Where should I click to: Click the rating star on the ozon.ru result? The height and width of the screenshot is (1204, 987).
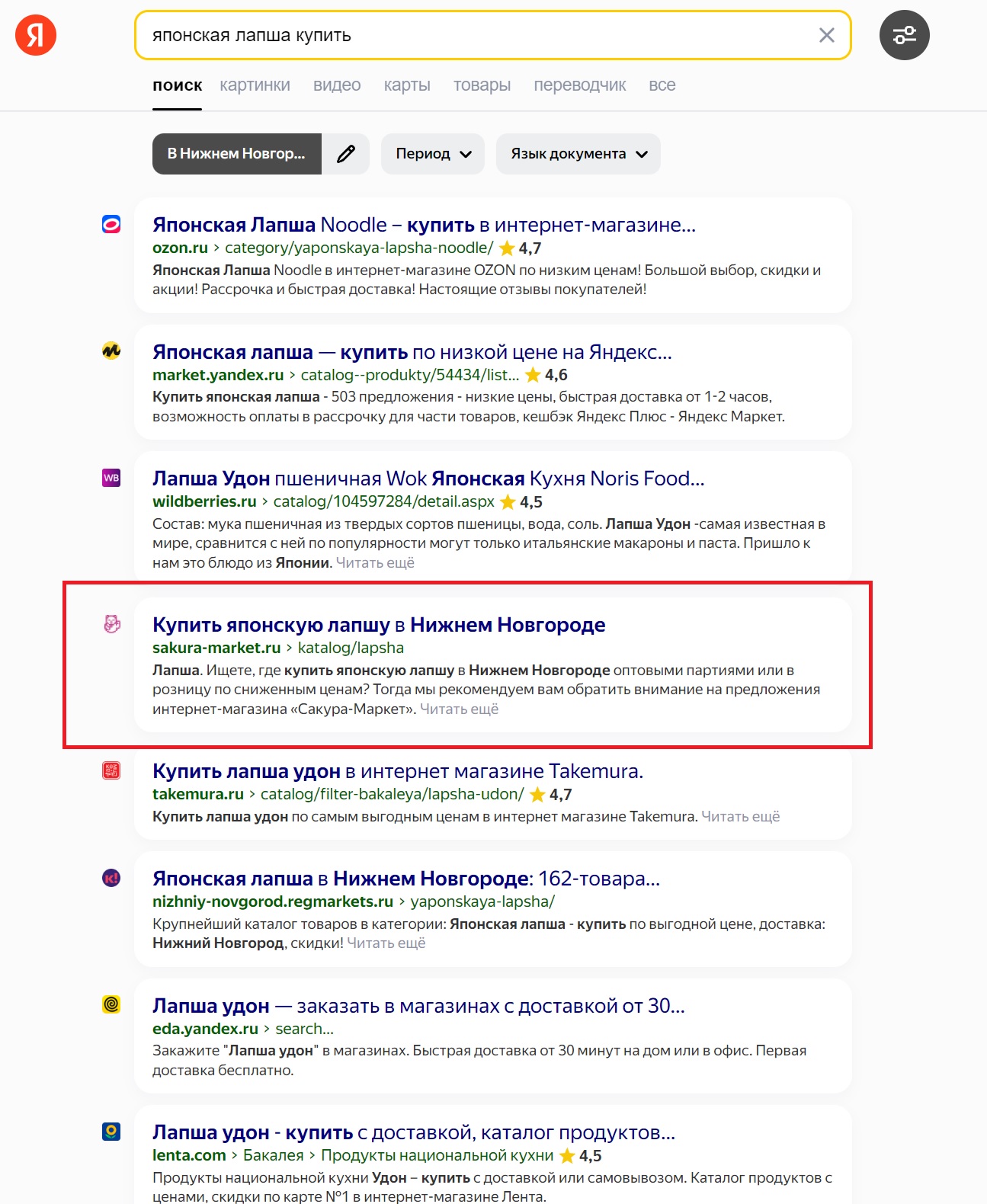pos(507,248)
